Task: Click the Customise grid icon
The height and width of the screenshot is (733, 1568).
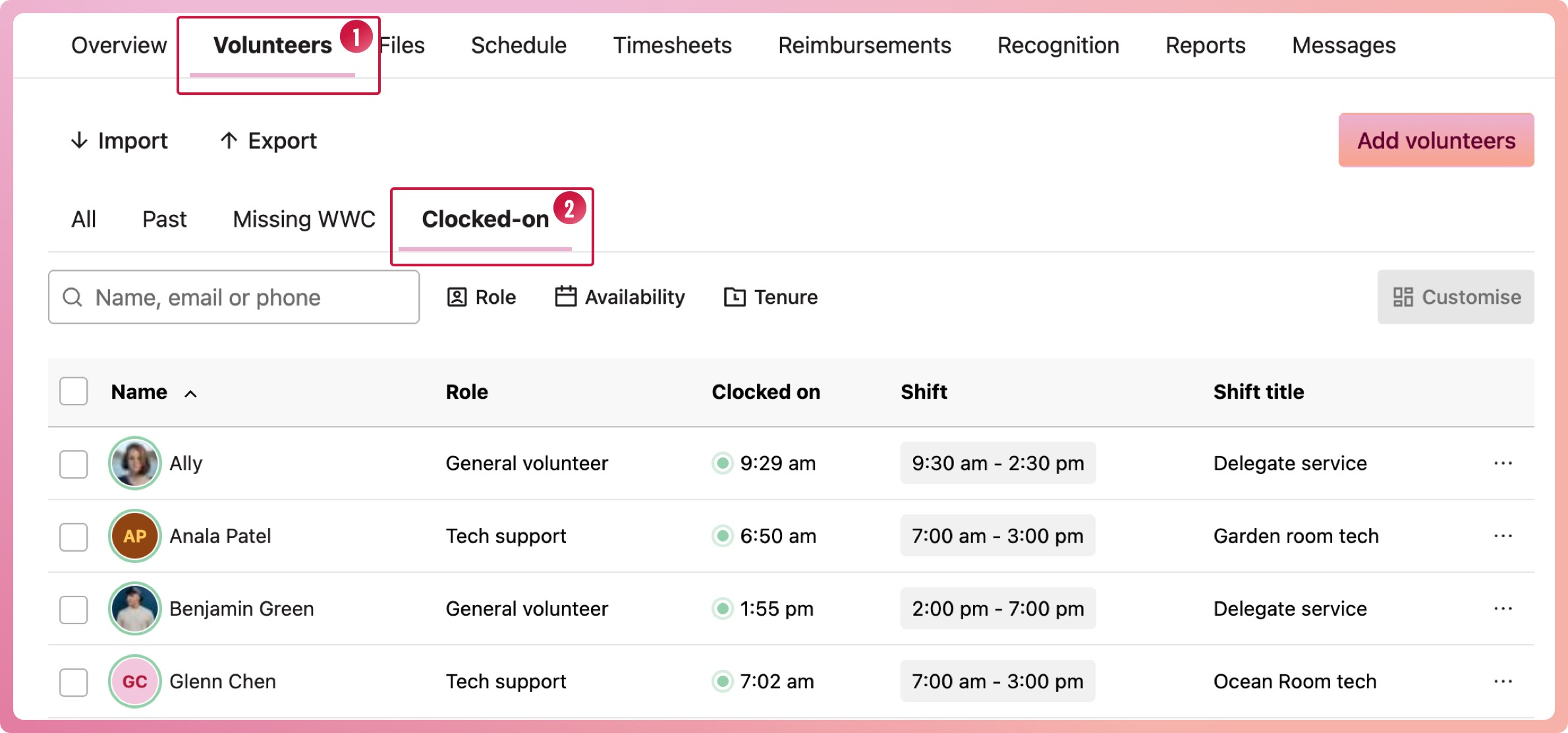Action: pyautogui.click(x=1403, y=297)
